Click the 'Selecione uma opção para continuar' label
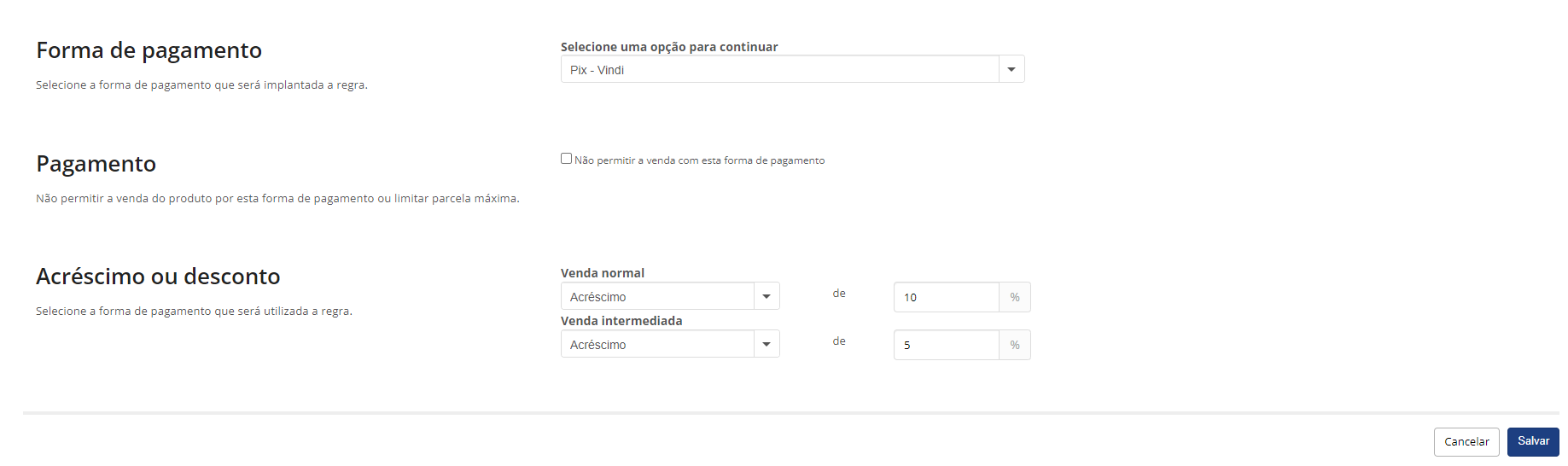Image resolution: width=1568 pixels, height=466 pixels. [669, 47]
